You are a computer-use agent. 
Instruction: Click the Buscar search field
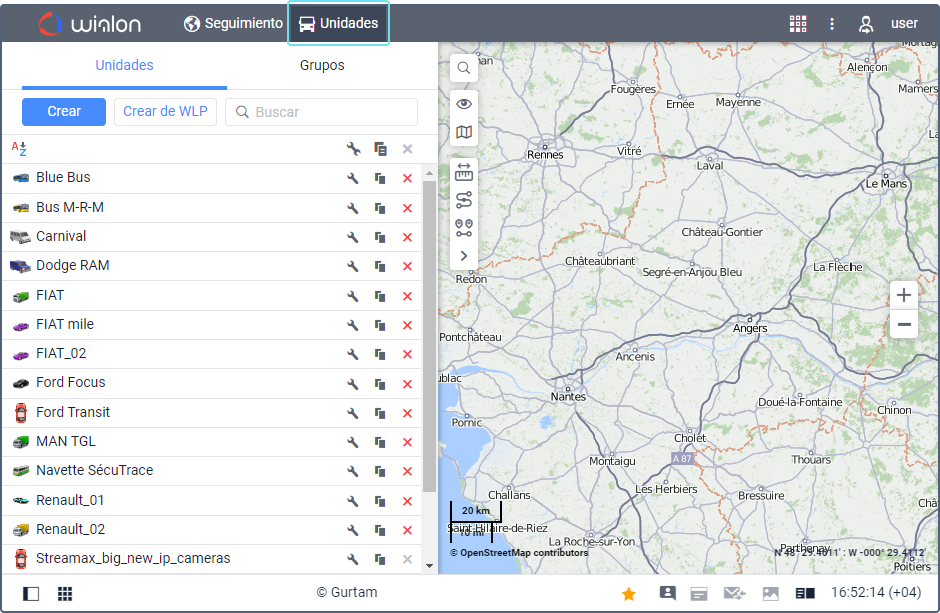pyautogui.click(x=330, y=112)
